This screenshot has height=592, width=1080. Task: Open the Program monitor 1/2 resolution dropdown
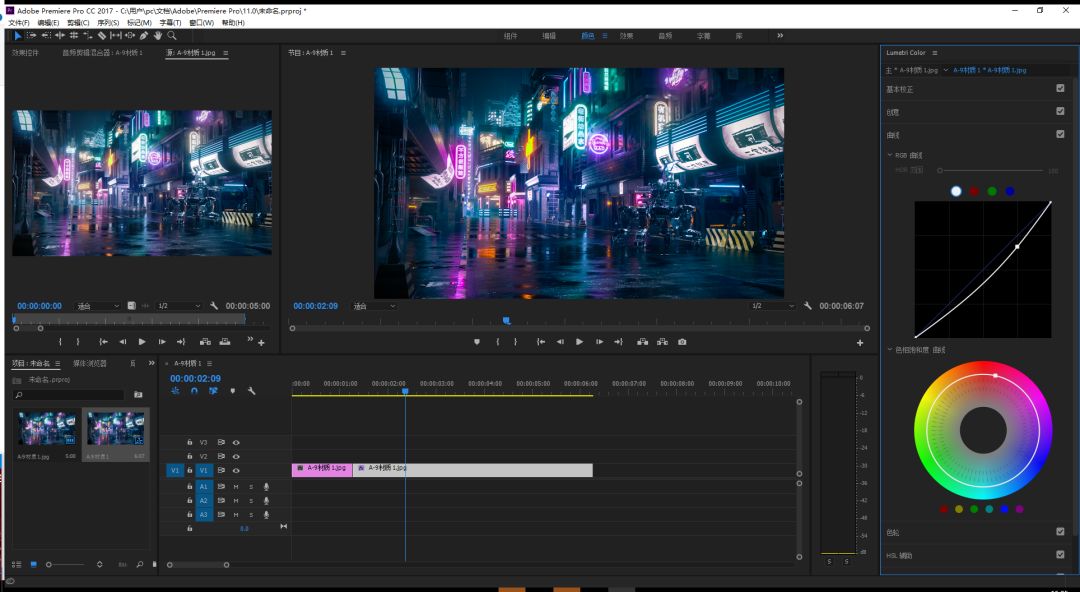[x=773, y=306]
